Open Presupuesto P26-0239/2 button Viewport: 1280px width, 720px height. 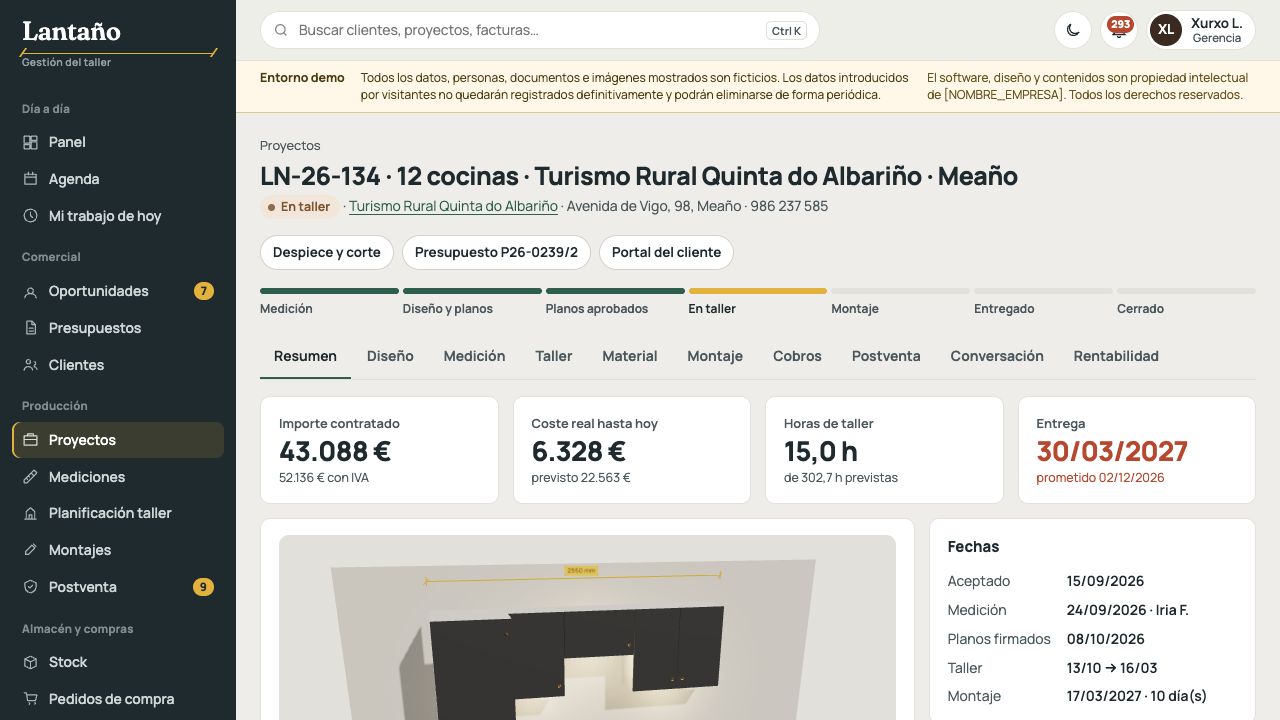click(497, 252)
